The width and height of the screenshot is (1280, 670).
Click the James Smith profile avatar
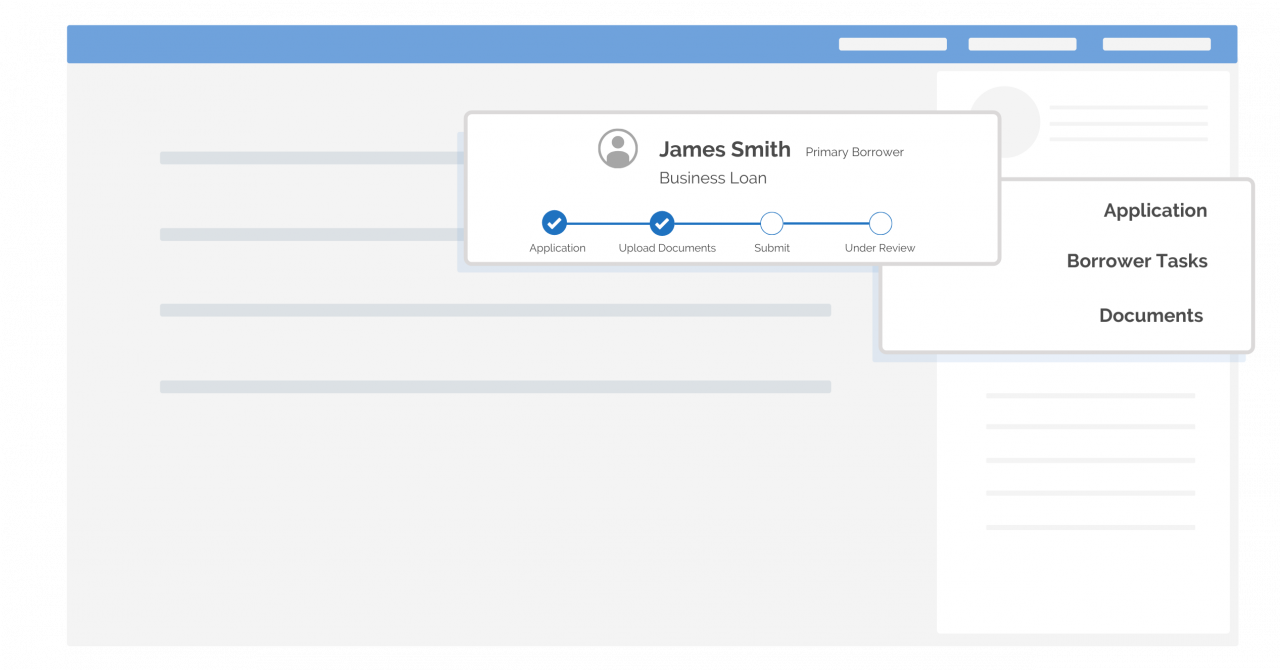[616, 147]
